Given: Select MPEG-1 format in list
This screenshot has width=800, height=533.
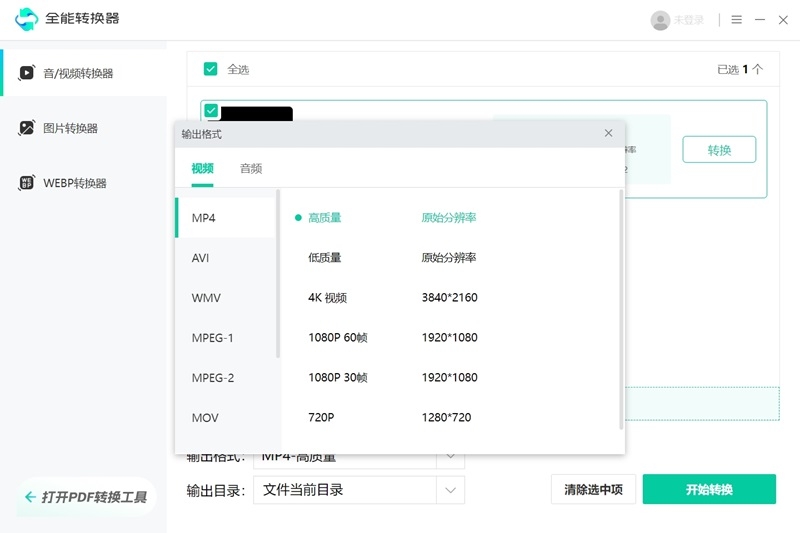Looking at the screenshot, I should pyautogui.click(x=226, y=338).
